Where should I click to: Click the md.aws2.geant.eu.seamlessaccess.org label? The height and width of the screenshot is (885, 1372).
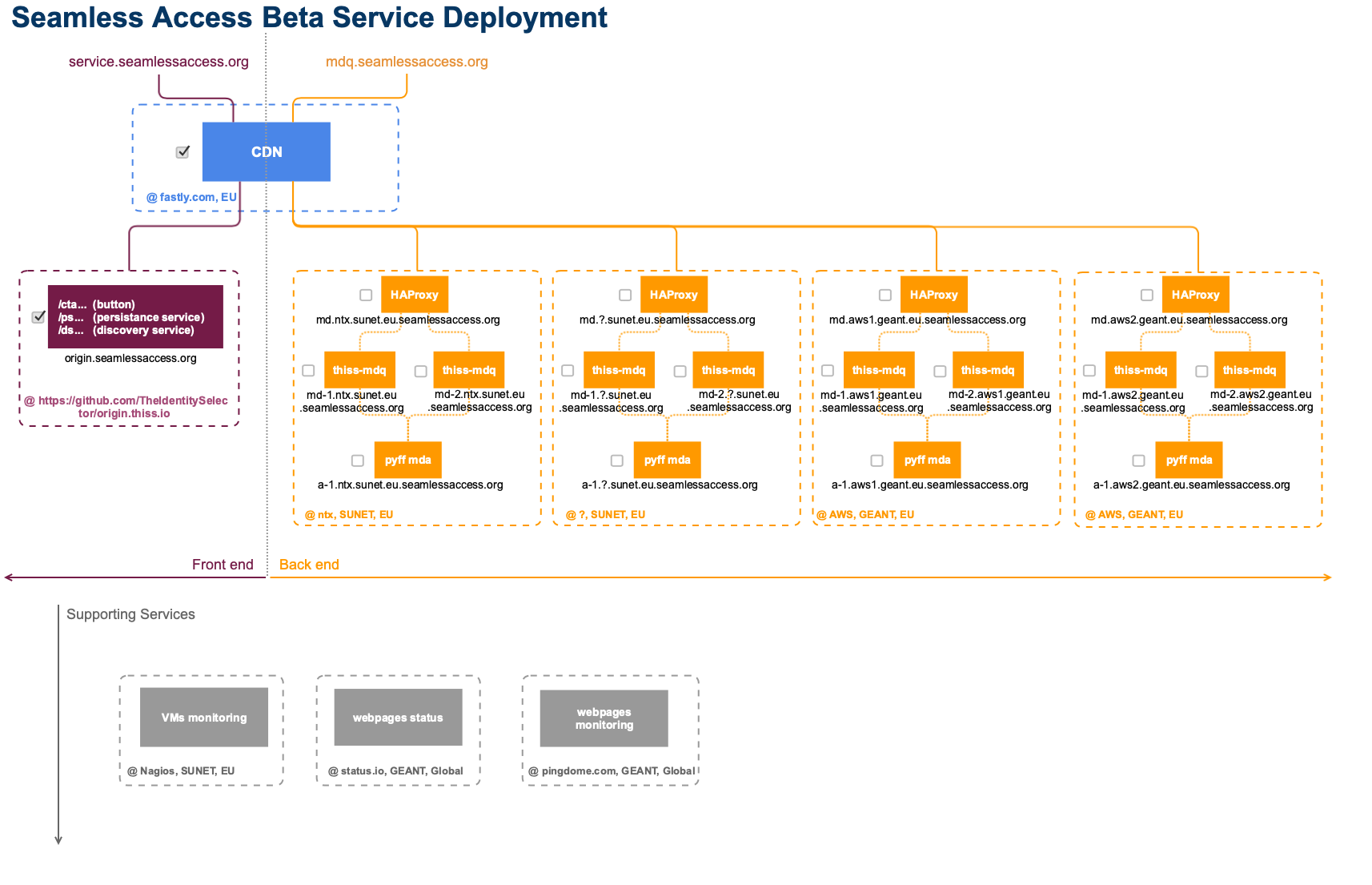[x=1189, y=320]
